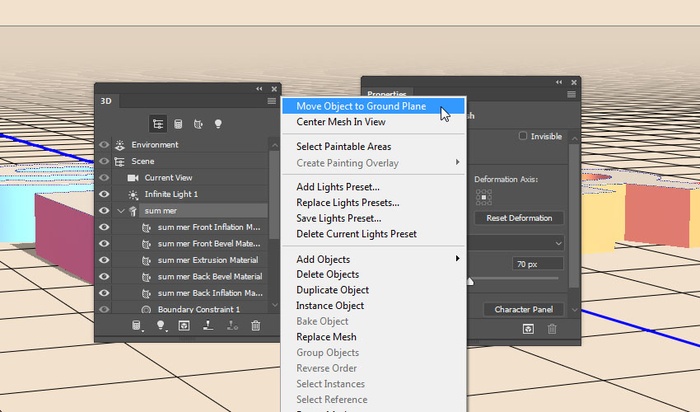Choose Move Object to Ground Plane
Viewport: 700px width, 412px height.
[358, 106]
